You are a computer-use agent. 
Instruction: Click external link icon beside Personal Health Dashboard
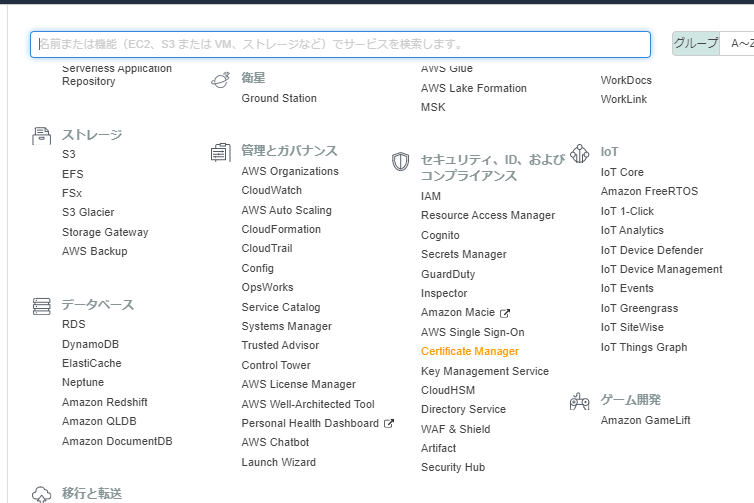tap(389, 424)
